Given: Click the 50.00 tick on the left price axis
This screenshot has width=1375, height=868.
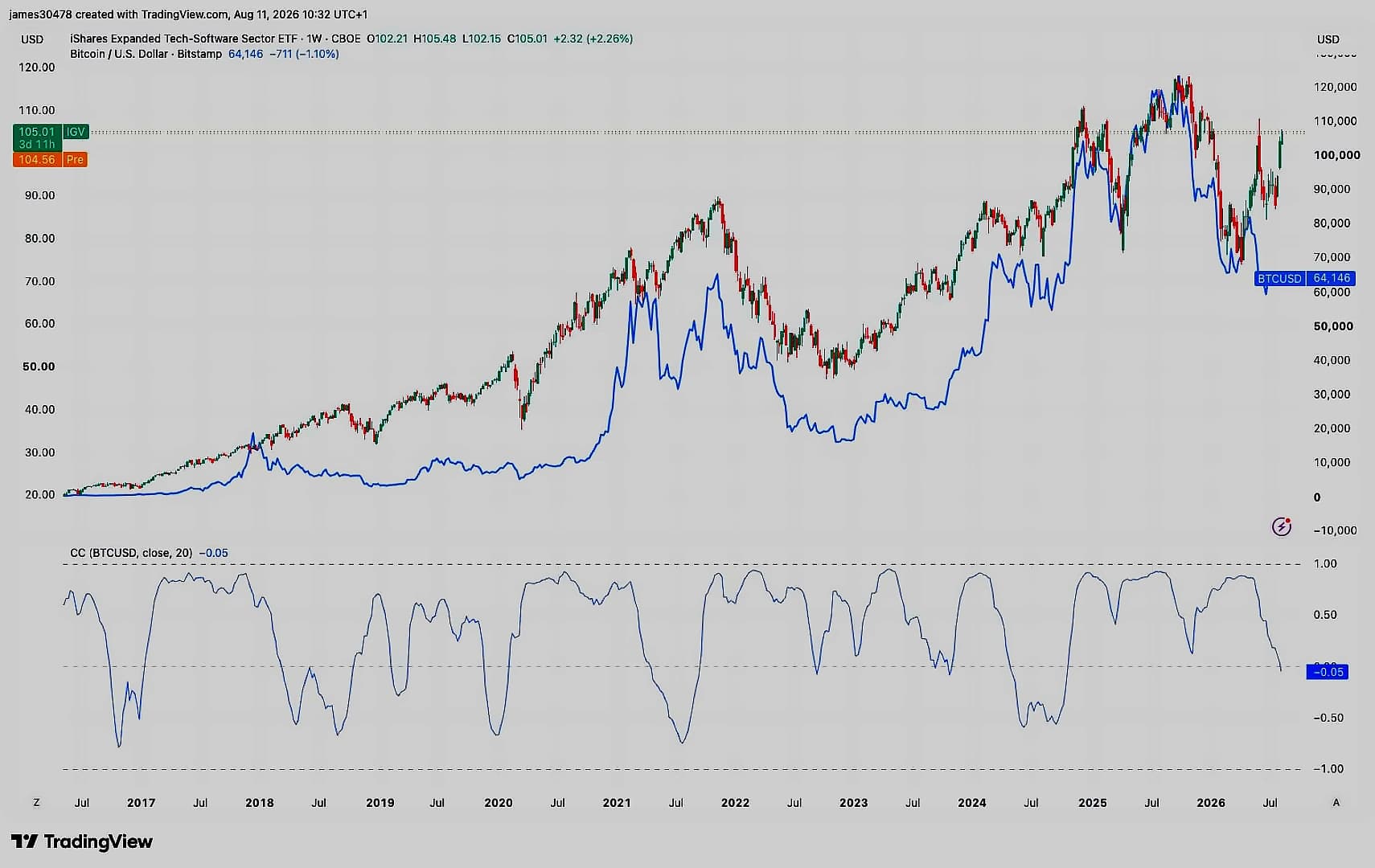Looking at the screenshot, I should [39, 366].
